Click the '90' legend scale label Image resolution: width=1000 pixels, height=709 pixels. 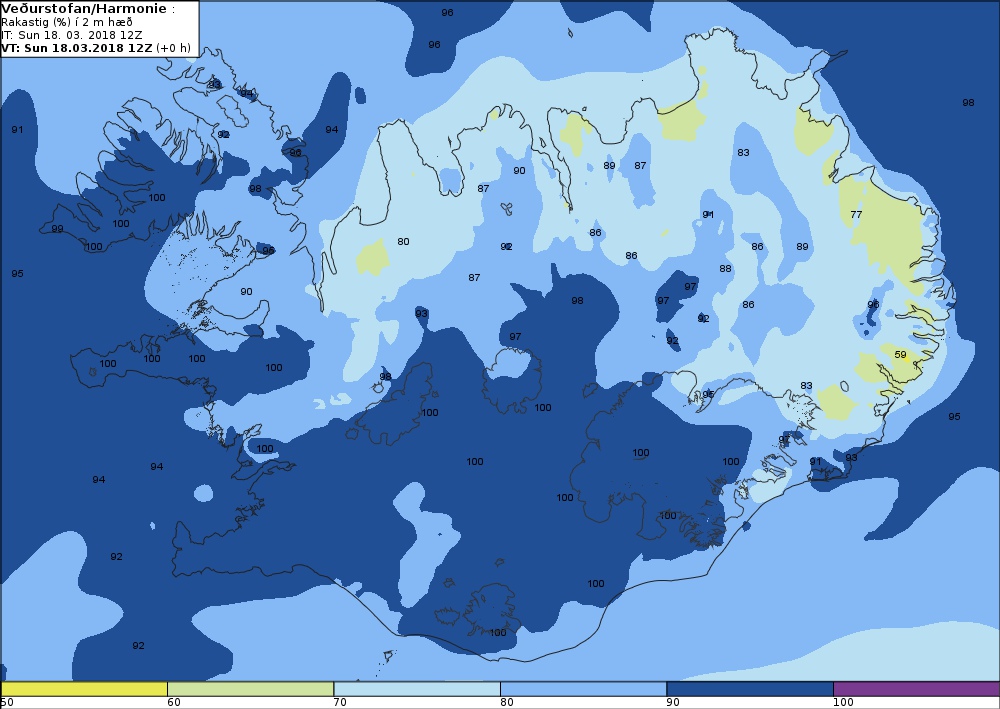tap(673, 703)
